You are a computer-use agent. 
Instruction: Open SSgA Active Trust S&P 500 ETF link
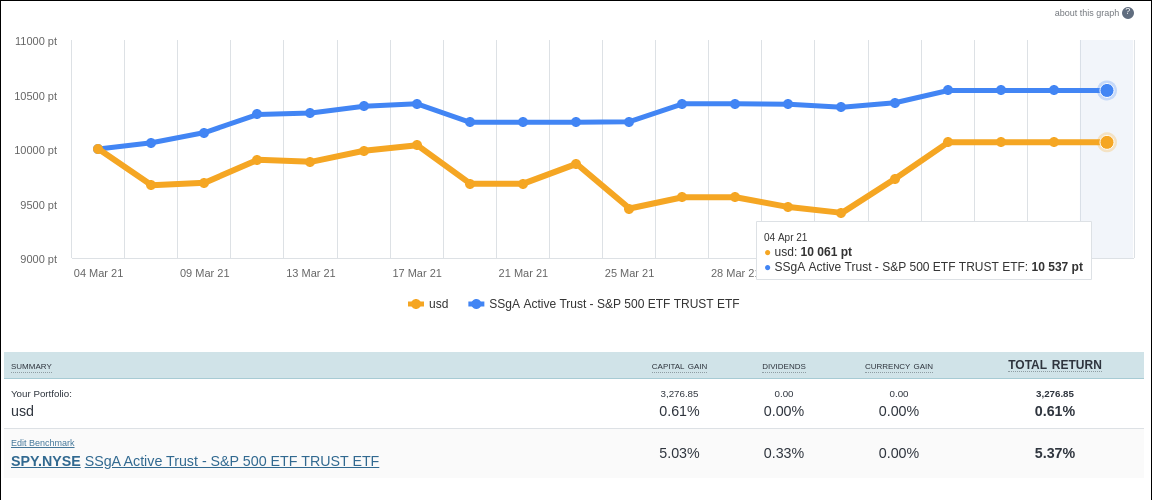(x=232, y=461)
